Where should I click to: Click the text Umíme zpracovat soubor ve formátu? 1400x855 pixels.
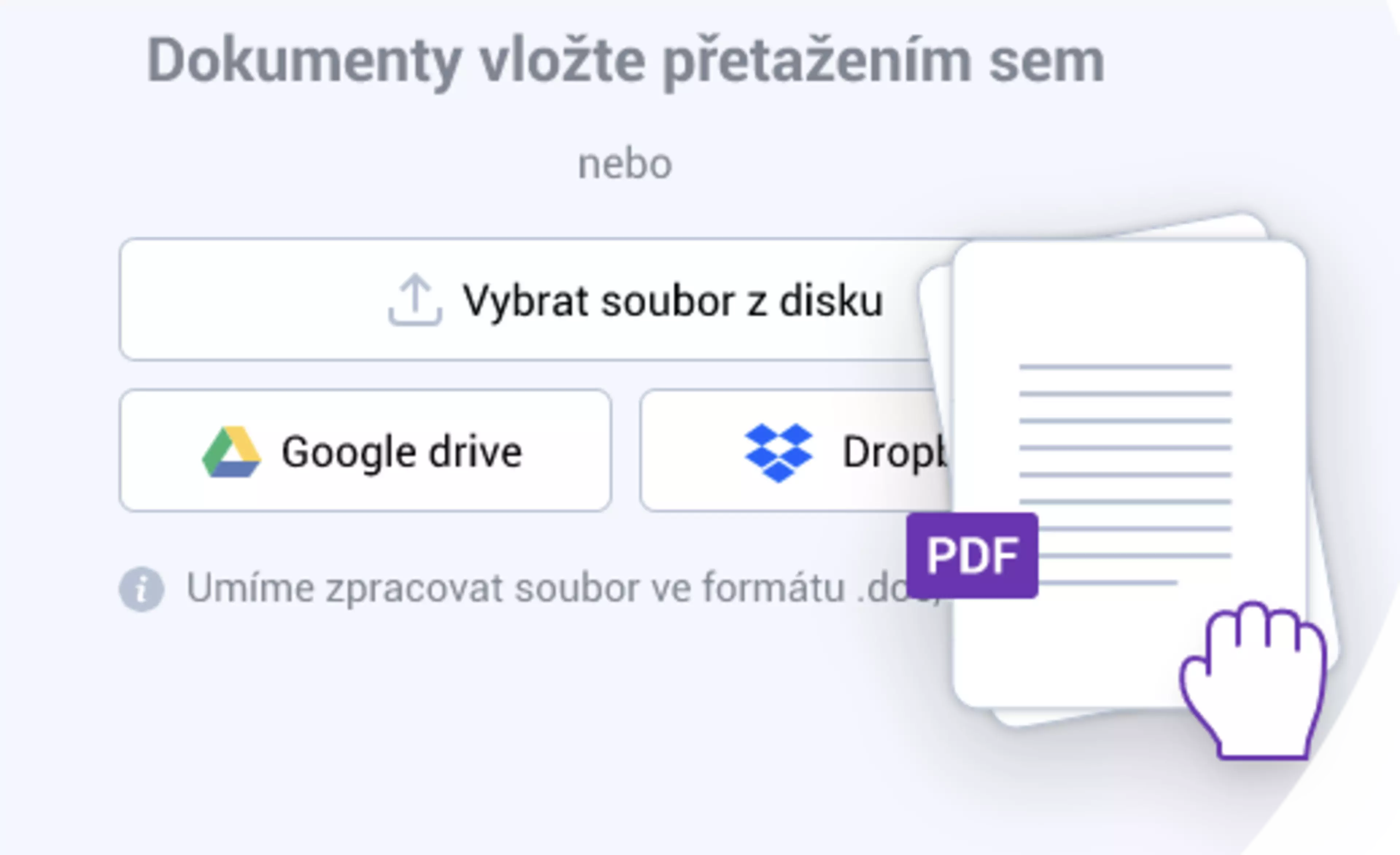516,588
